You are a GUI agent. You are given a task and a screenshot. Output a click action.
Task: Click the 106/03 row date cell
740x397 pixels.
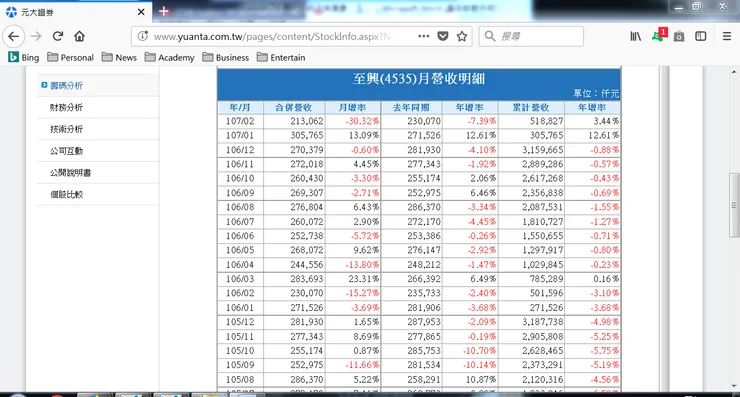(240, 279)
